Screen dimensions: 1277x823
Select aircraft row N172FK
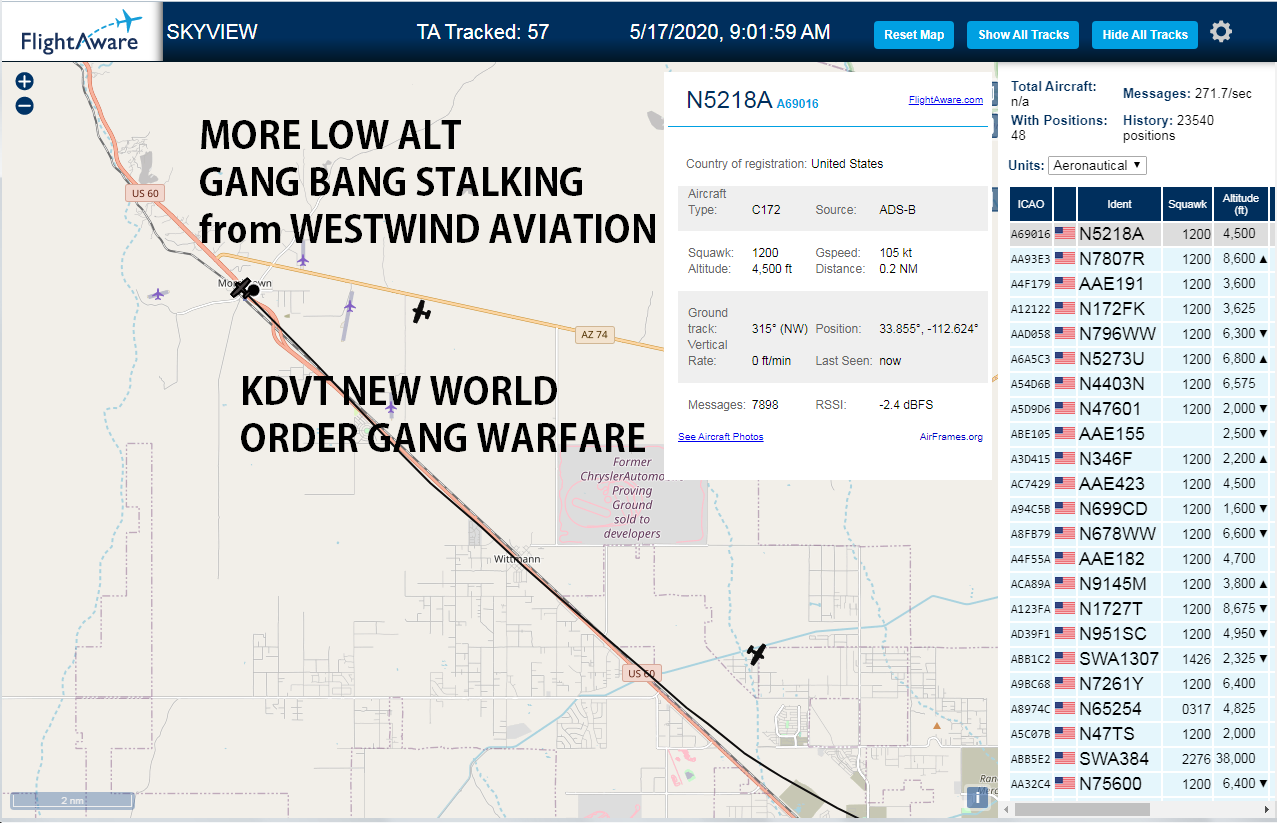click(x=1139, y=309)
